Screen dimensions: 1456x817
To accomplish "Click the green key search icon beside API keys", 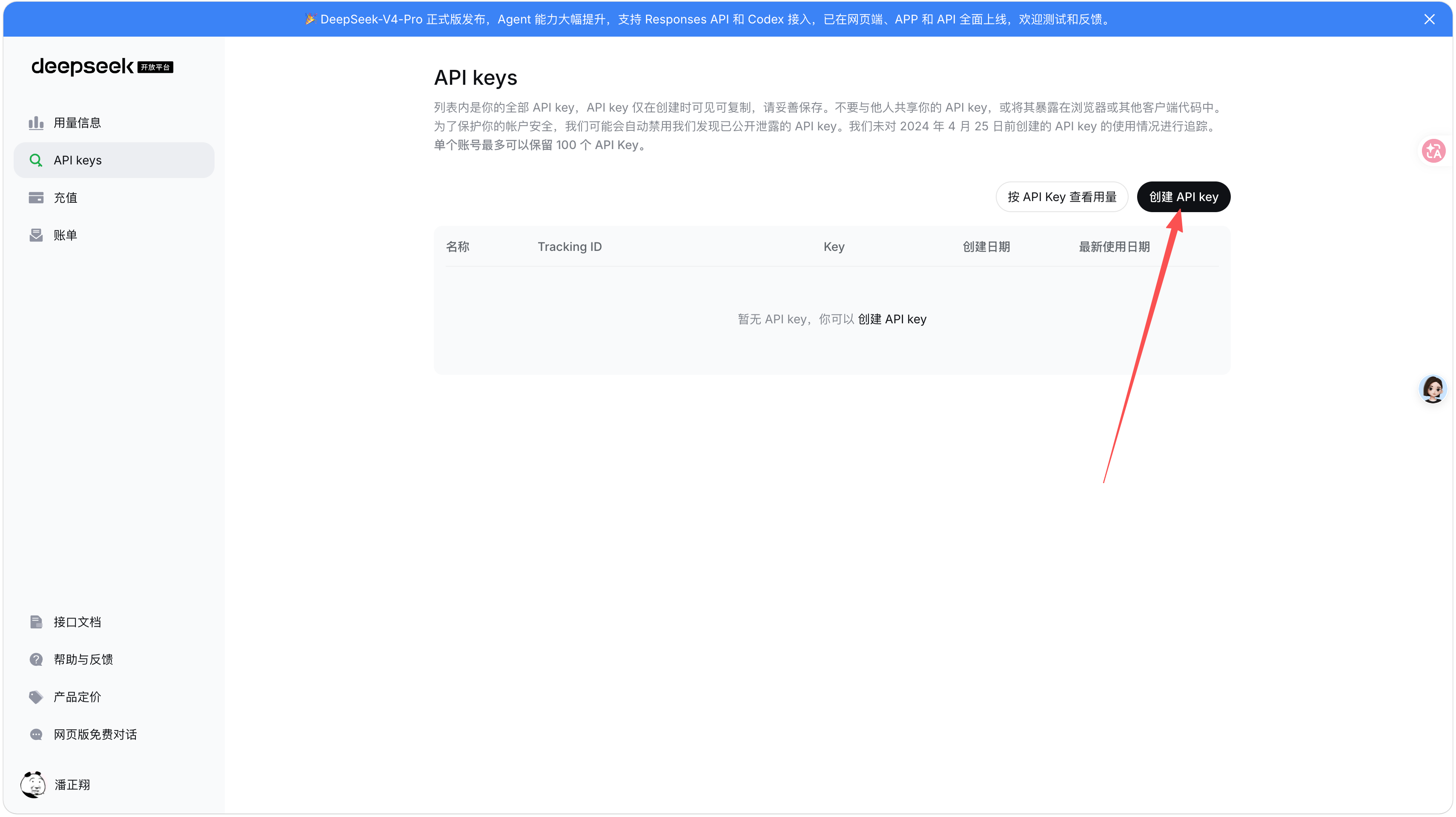I will click(36, 160).
